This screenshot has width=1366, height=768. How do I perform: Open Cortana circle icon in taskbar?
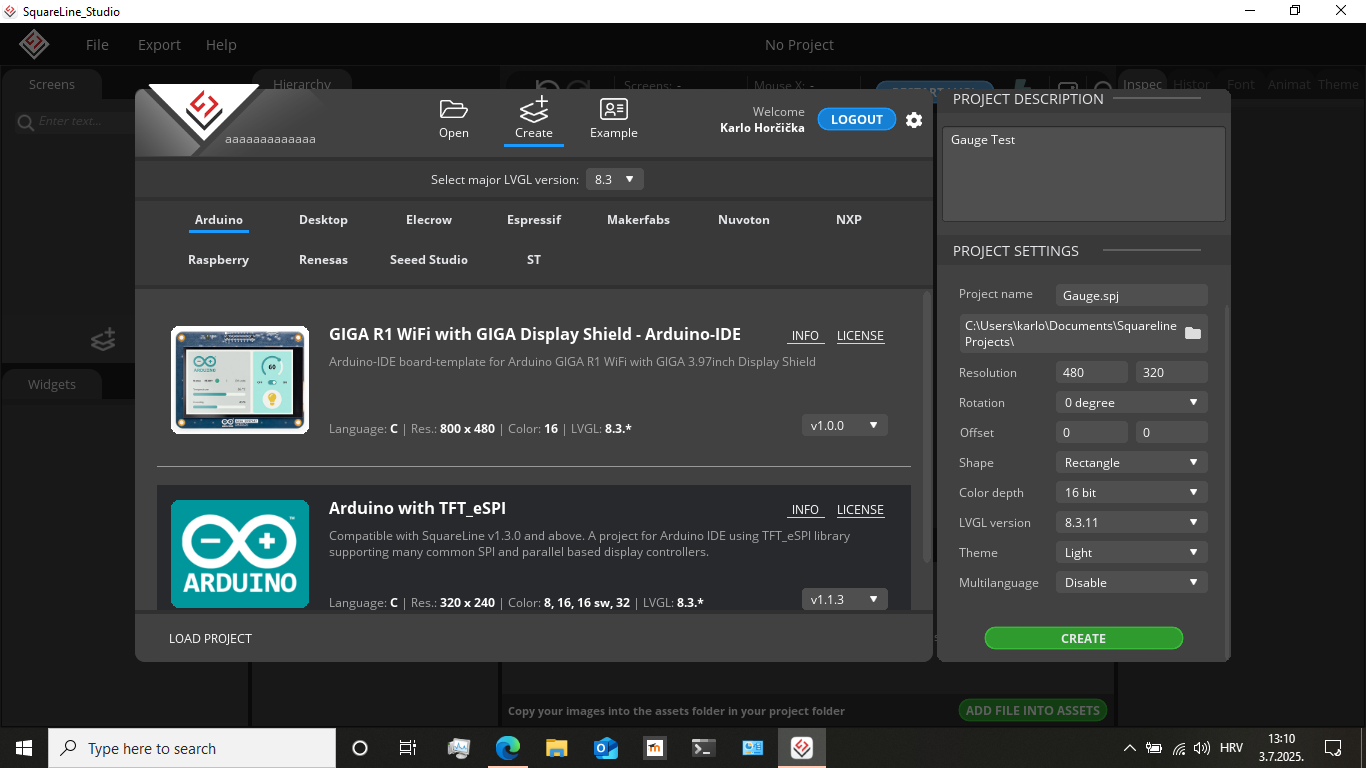point(360,748)
